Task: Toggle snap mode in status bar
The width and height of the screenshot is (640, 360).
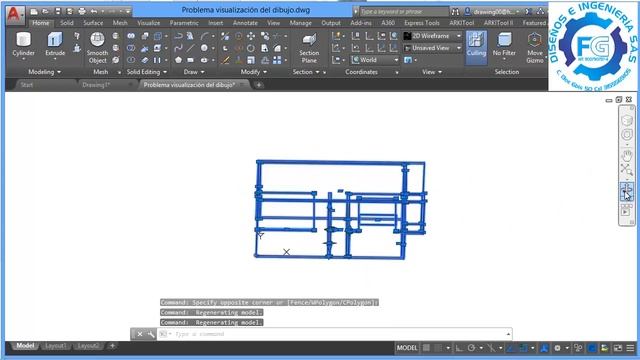Action: pos(438,348)
